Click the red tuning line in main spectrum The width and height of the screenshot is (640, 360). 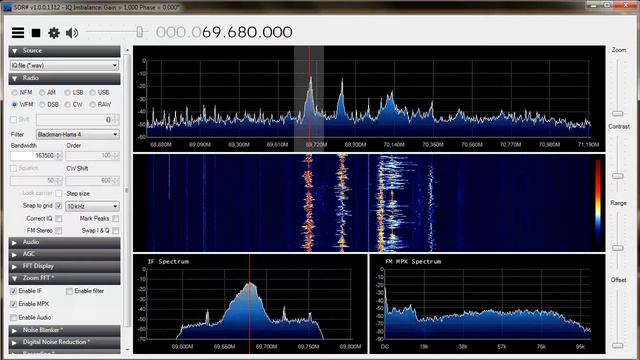coord(309,98)
